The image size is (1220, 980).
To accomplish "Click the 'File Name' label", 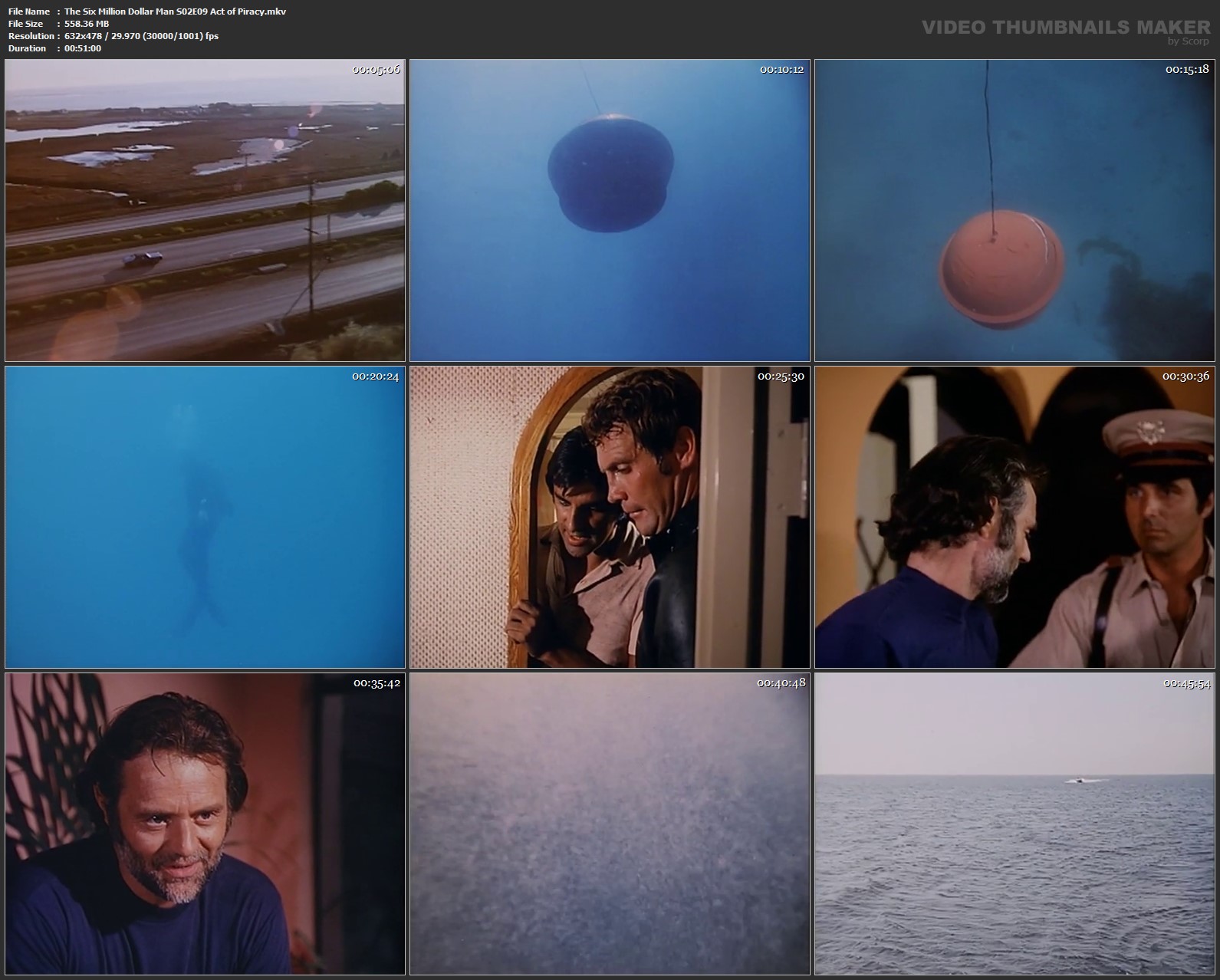I will click(29, 12).
